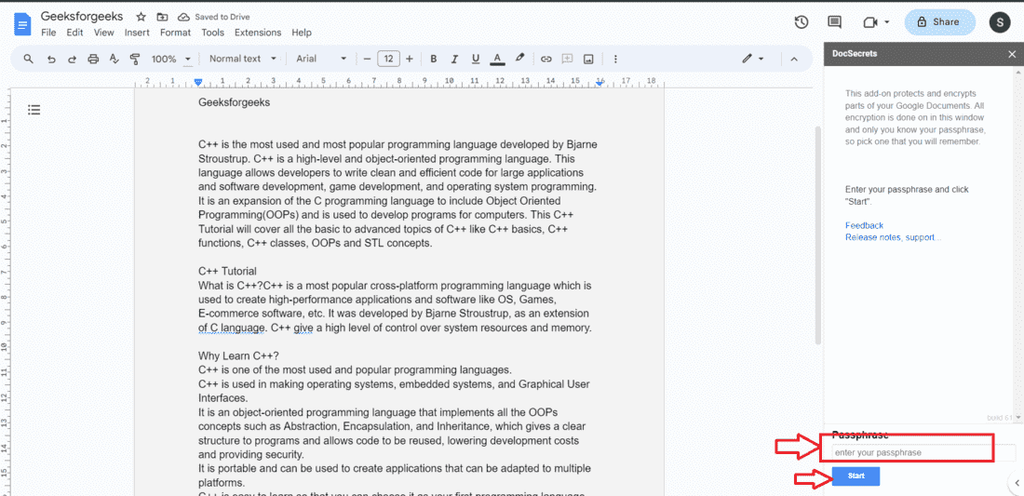Open the zoom 100% dropdown
This screenshot has height=496, width=1024.
pos(171,59)
